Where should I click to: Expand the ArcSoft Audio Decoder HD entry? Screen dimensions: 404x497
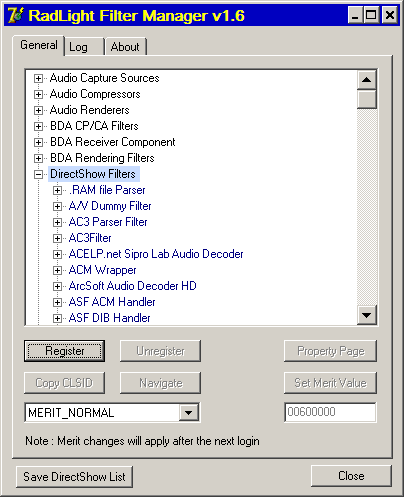pyautogui.click(x=57, y=286)
